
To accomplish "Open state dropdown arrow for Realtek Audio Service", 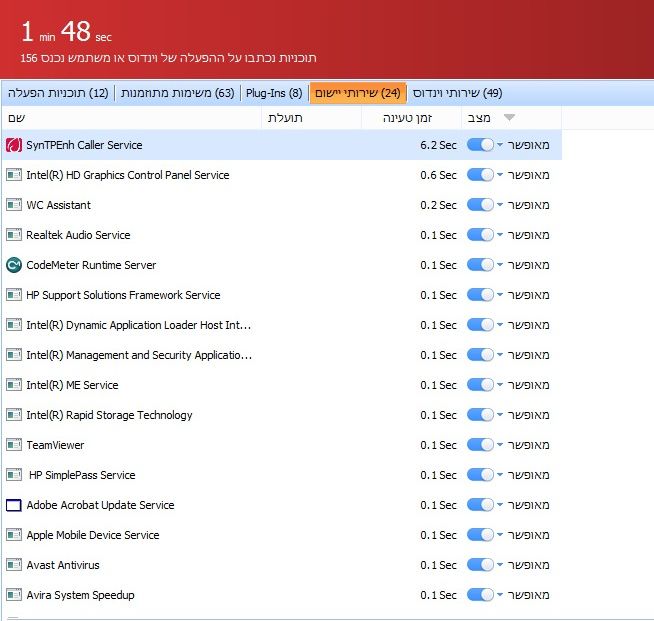I will [500, 235].
